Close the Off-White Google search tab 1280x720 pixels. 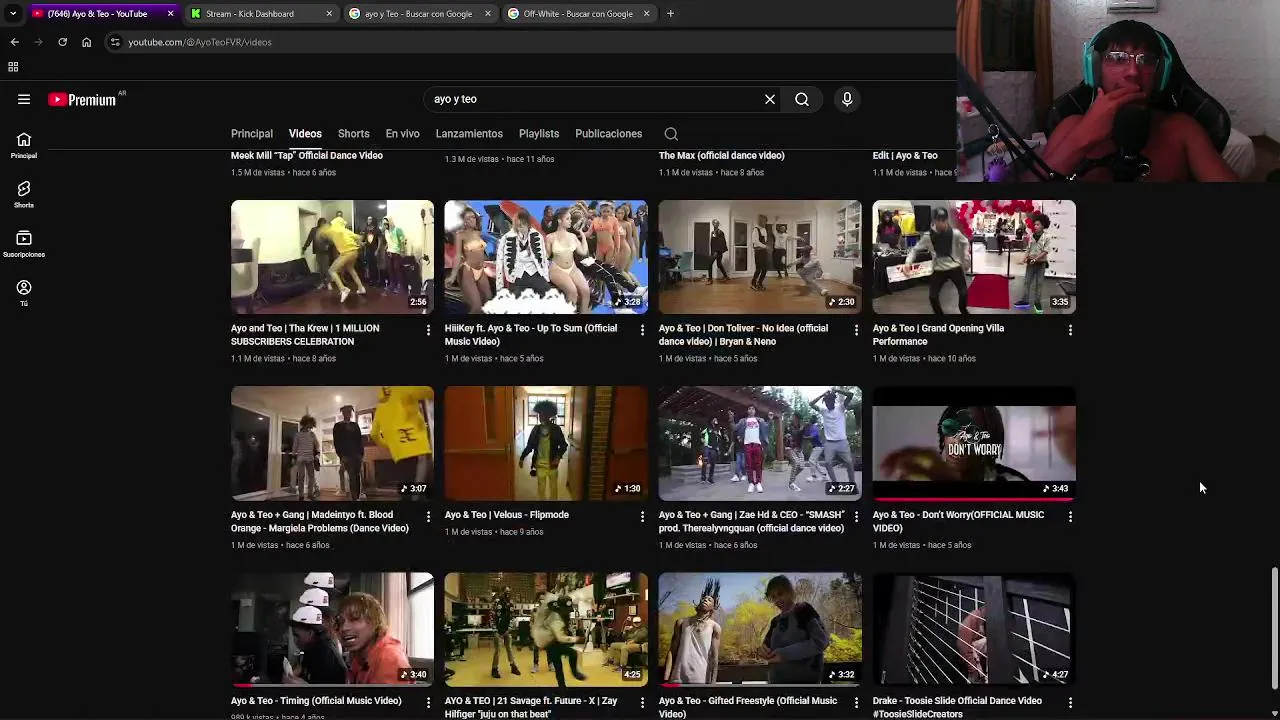point(646,14)
